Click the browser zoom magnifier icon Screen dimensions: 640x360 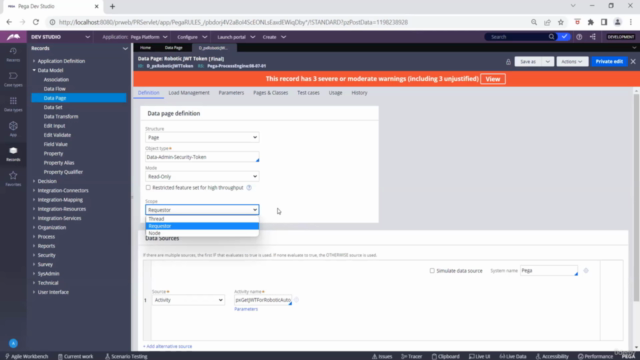tap(534, 22)
